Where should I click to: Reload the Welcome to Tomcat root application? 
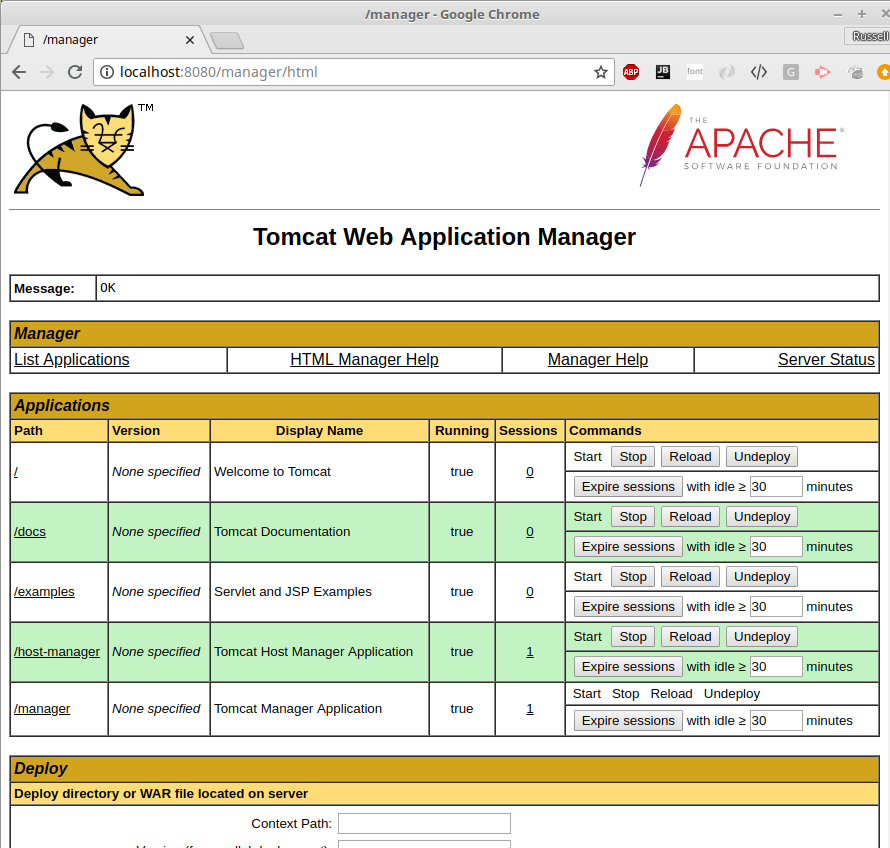[690, 456]
